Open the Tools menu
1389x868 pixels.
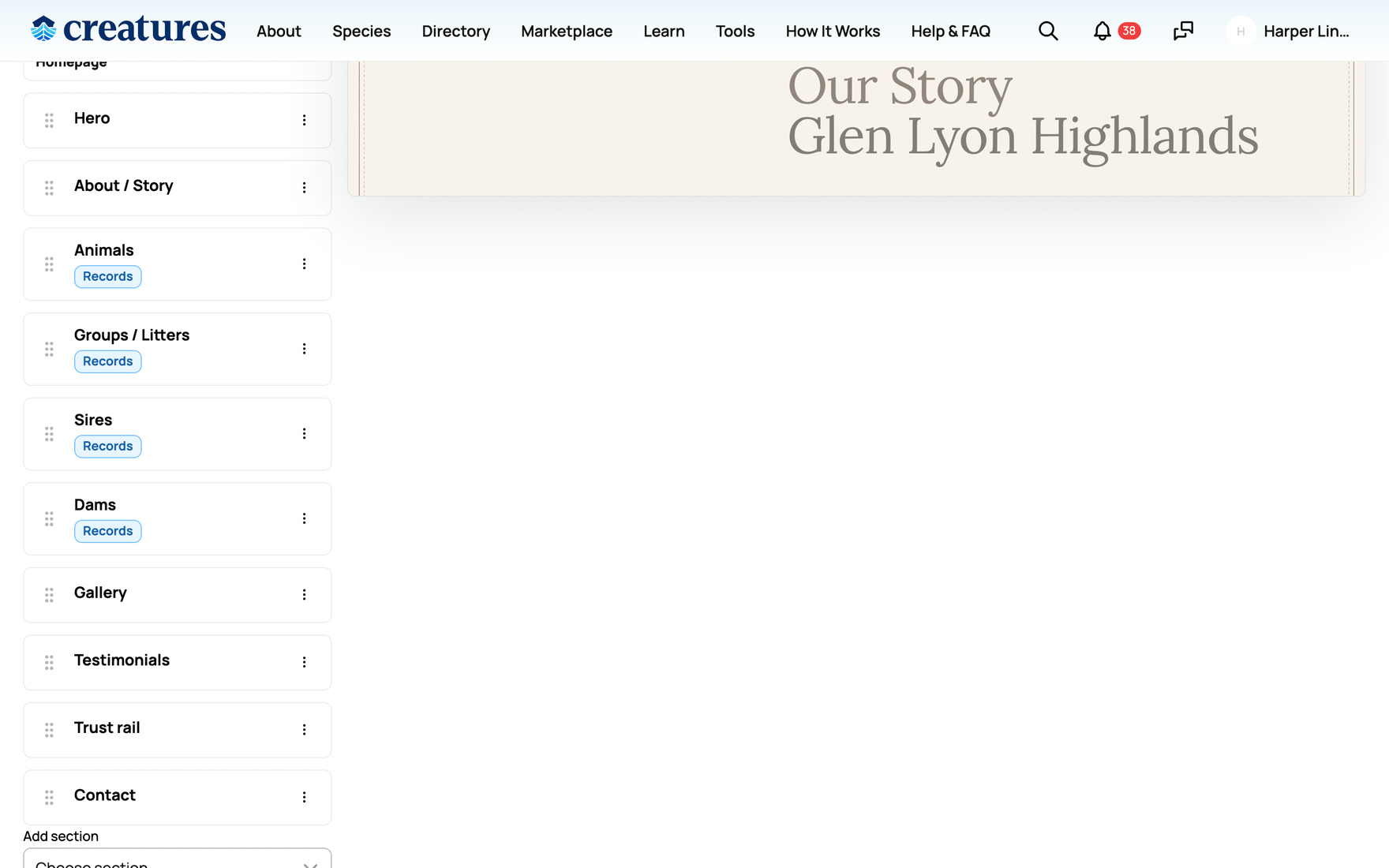pyautogui.click(x=735, y=31)
